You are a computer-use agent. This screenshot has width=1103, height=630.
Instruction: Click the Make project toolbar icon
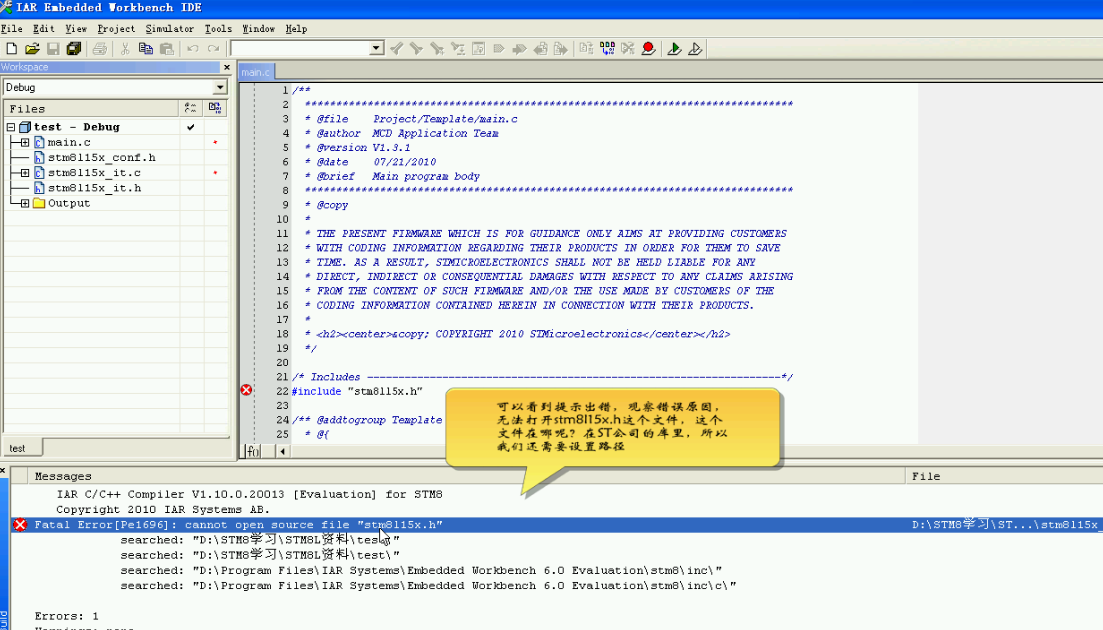607,49
